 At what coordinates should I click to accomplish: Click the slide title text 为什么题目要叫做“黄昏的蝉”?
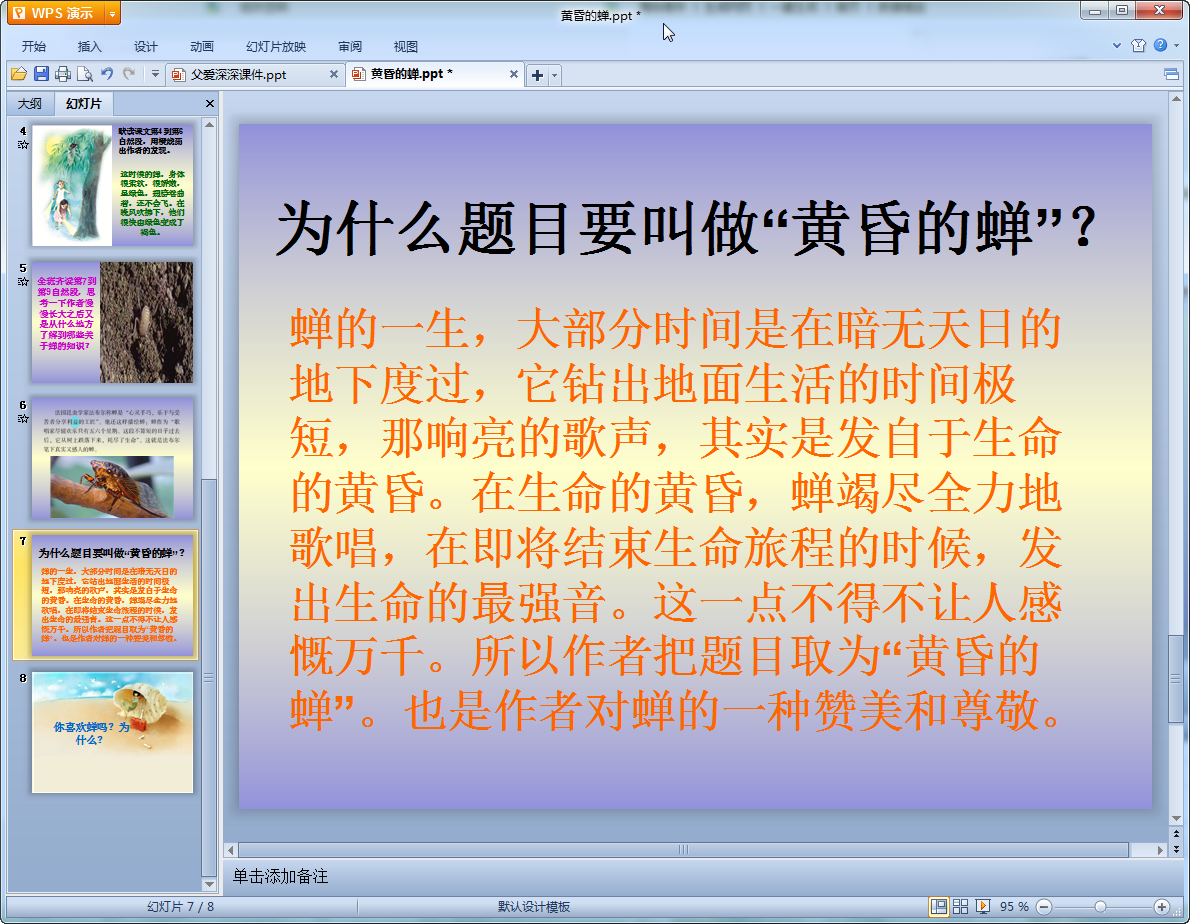pos(686,228)
